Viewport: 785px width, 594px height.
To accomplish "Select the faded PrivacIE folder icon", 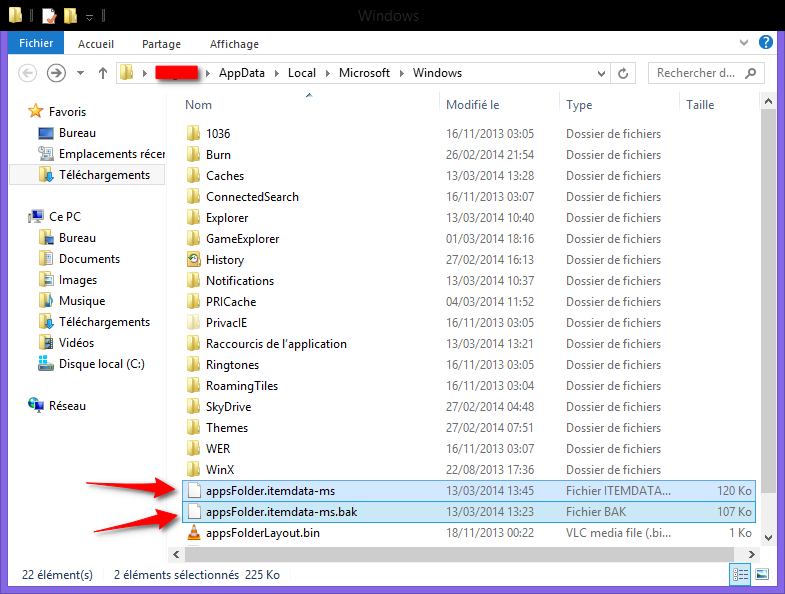I will click(193, 323).
